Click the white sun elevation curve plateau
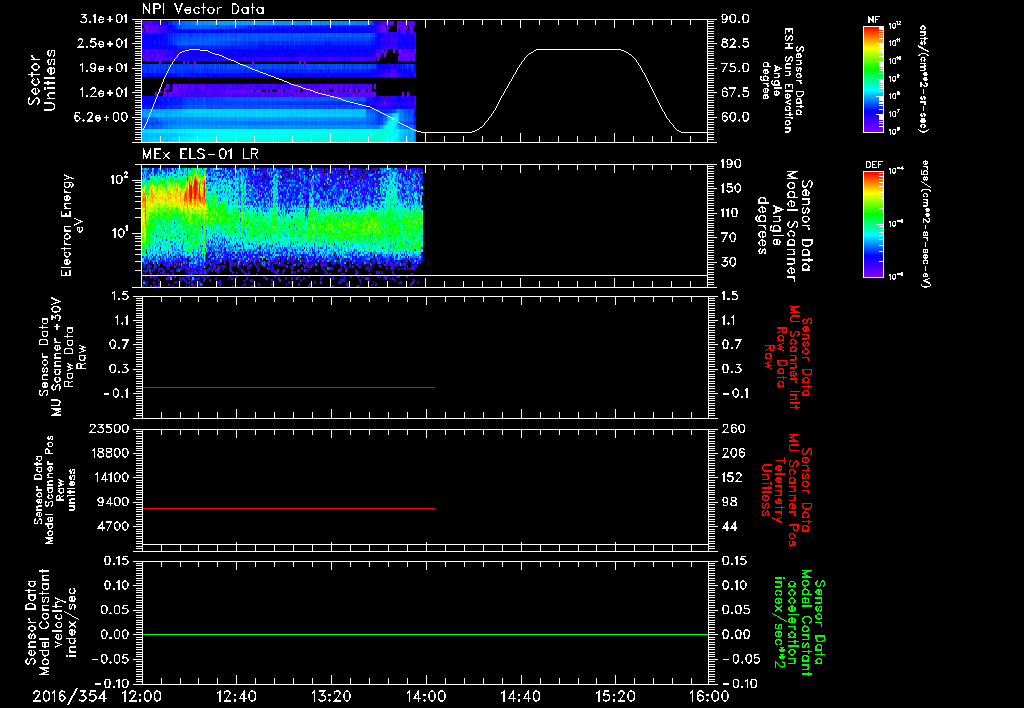The height and width of the screenshot is (708, 1024). pos(579,49)
